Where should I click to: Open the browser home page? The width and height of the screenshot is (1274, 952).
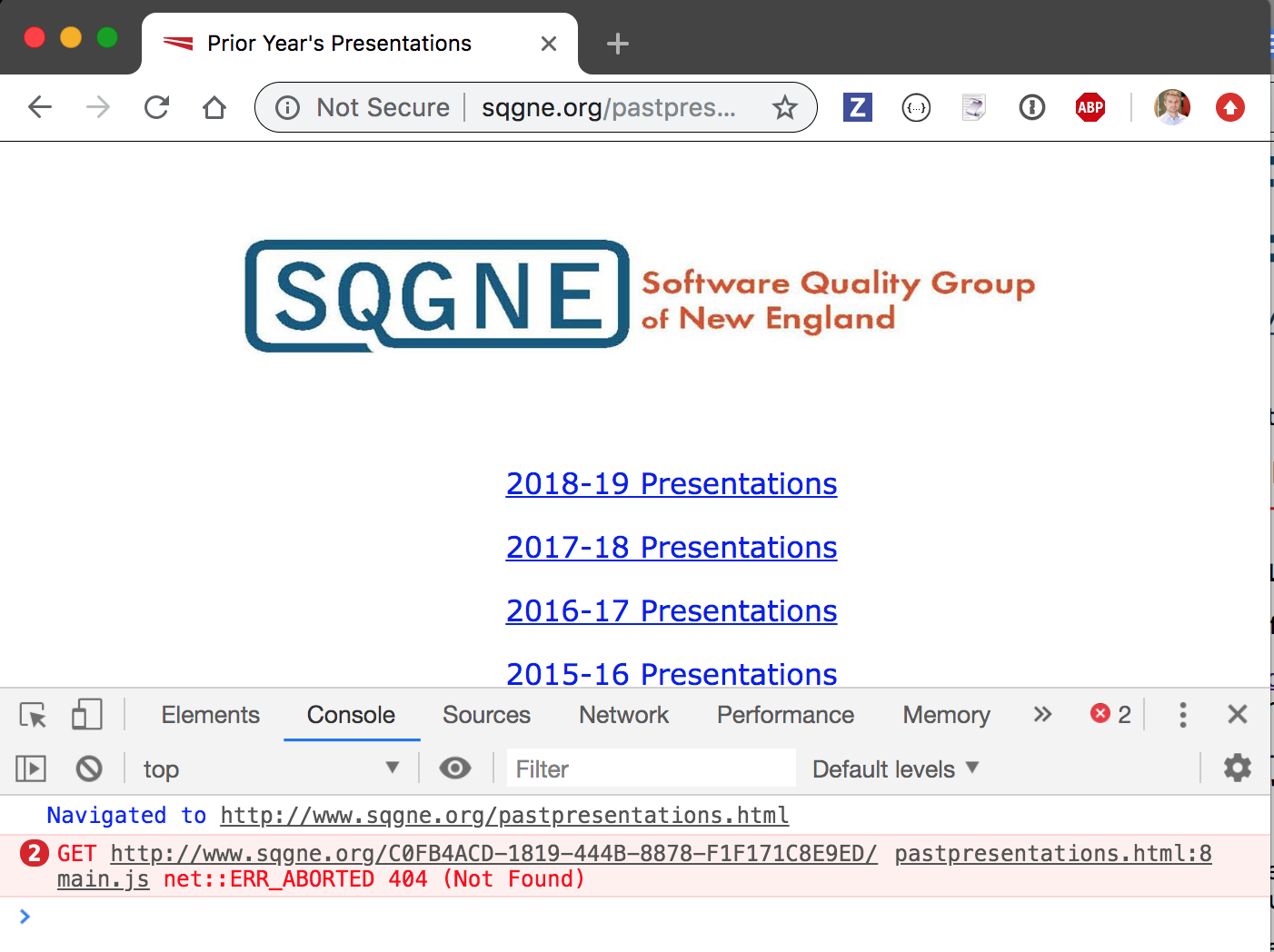click(214, 107)
